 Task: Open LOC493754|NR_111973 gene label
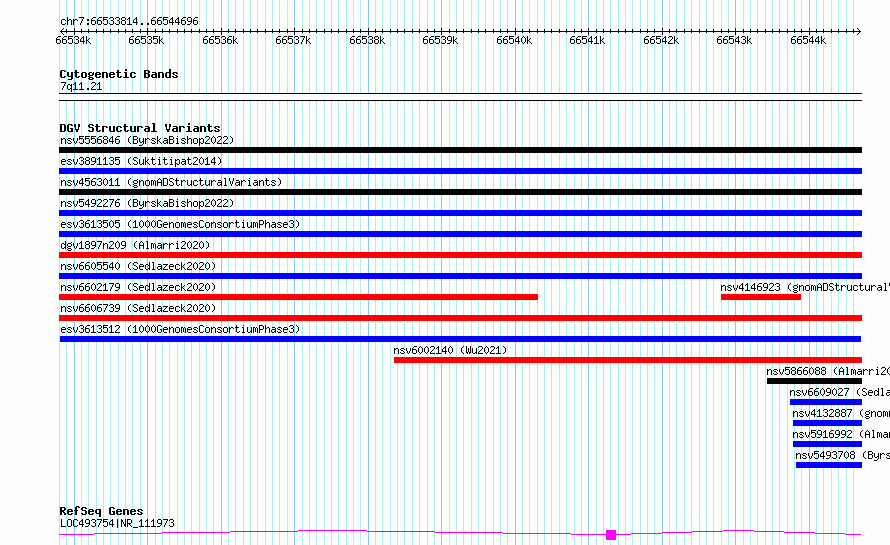117,523
